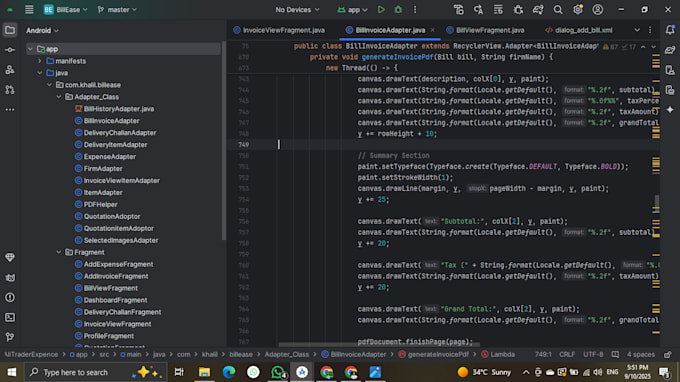The width and height of the screenshot is (680, 382).
Task: Open the account profile icon
Action: coord(598,10)
